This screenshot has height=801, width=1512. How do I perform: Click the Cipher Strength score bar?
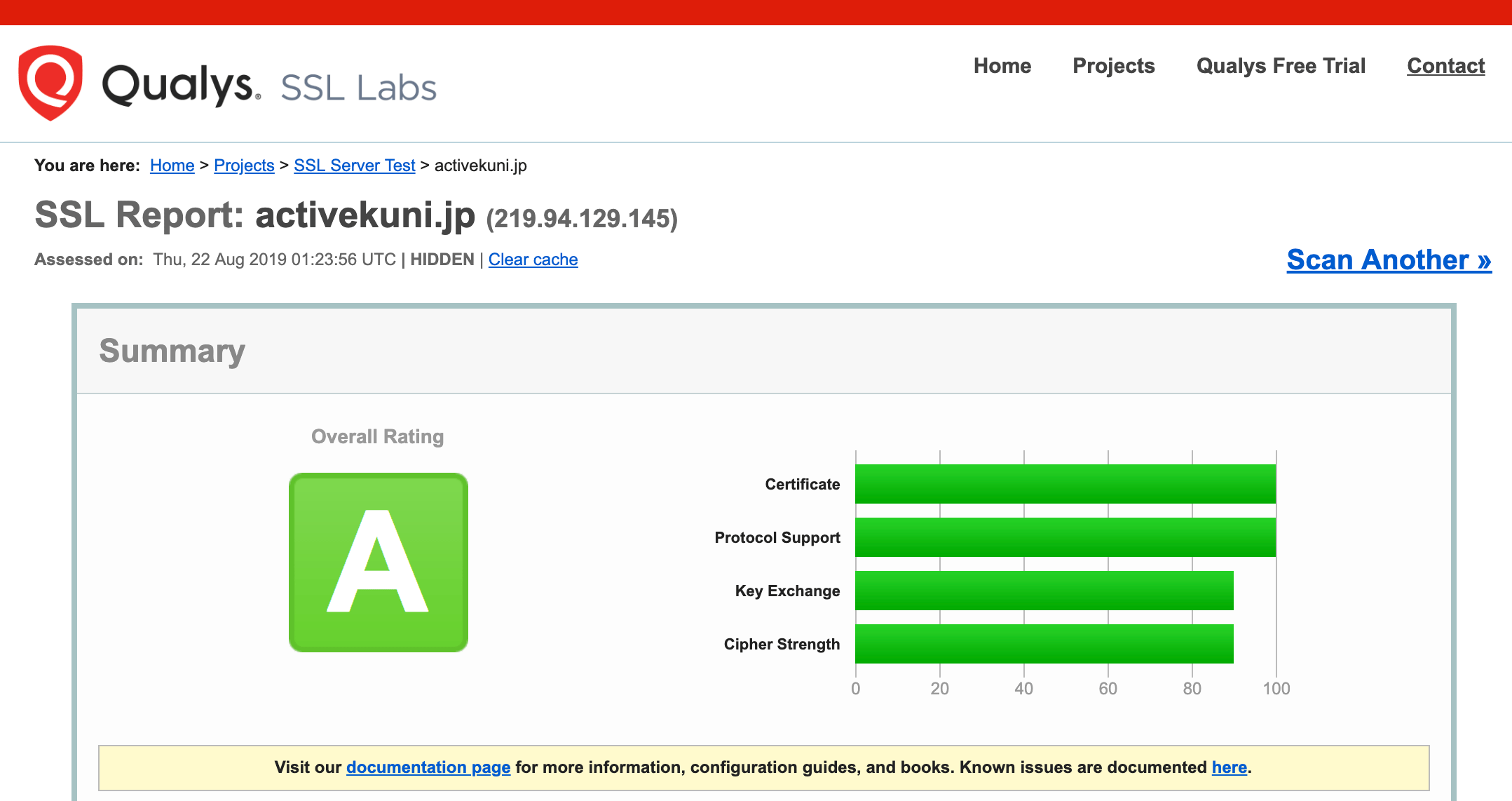pyautogui.click(x=1044, y=644)
